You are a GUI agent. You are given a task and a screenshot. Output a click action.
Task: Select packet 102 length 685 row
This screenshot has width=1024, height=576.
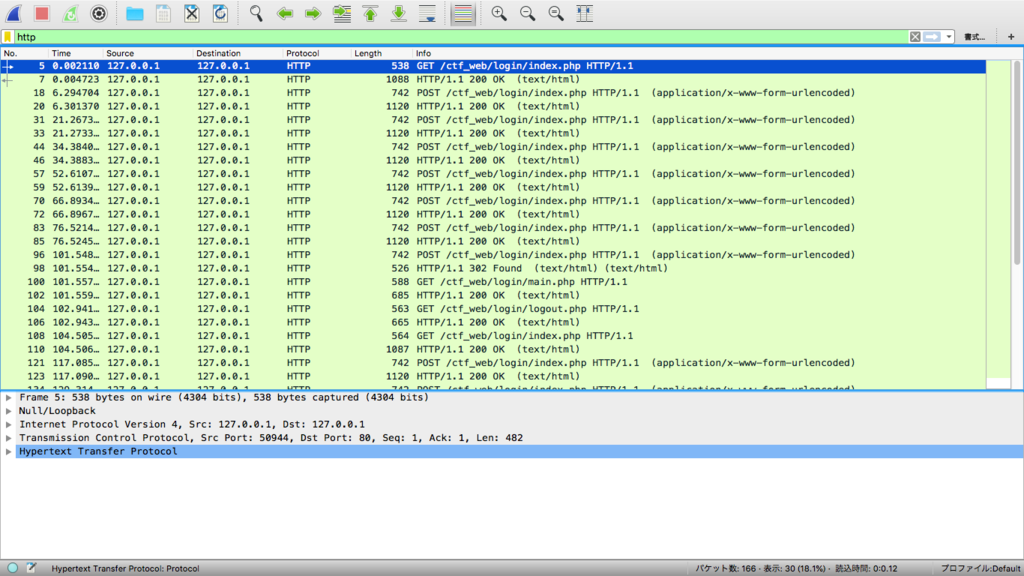(x=493, y=295)
